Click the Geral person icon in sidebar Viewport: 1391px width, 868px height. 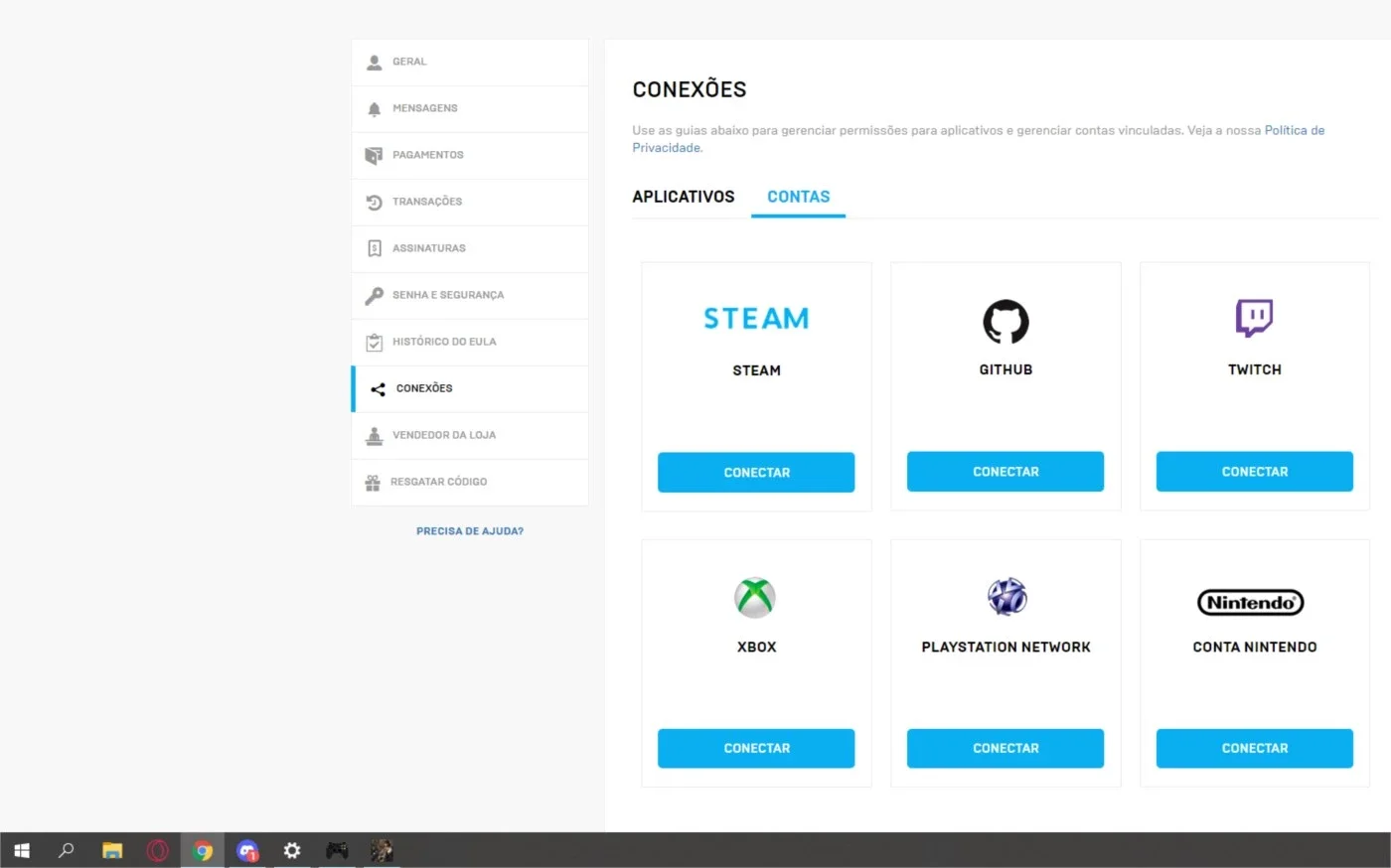[x=375, y=62]
